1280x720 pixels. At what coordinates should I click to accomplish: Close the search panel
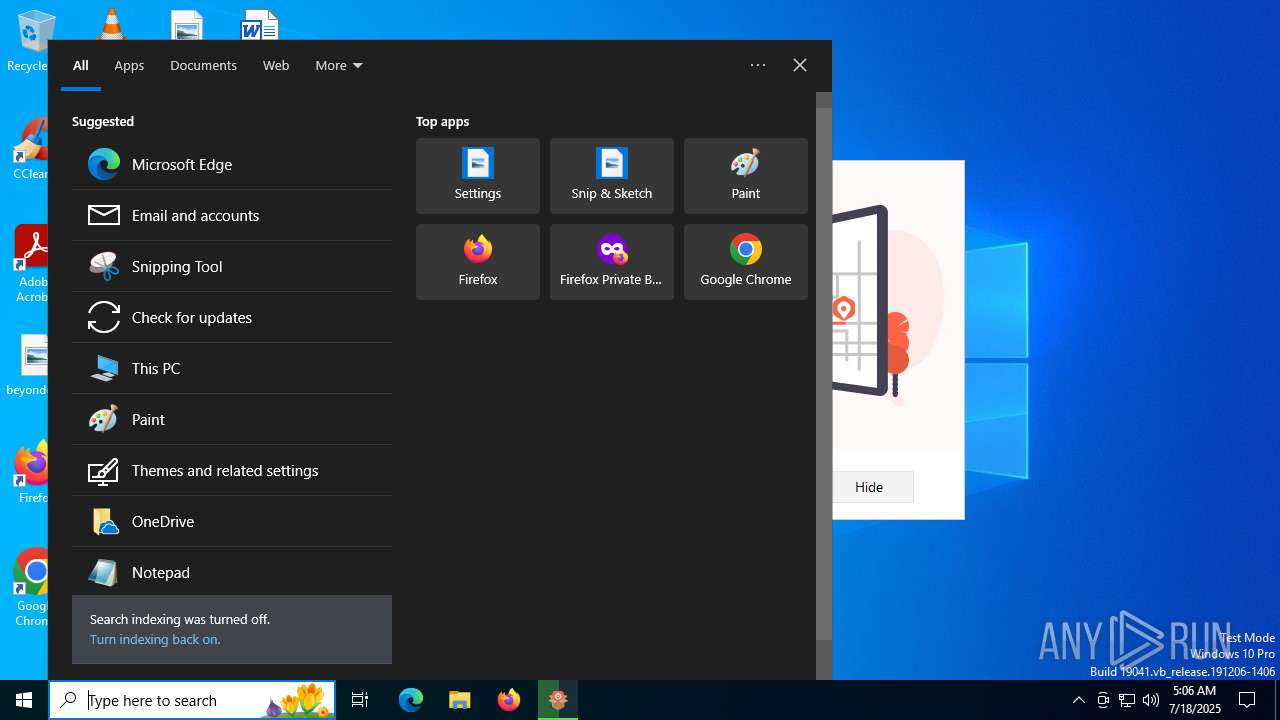tap(800, 65)
